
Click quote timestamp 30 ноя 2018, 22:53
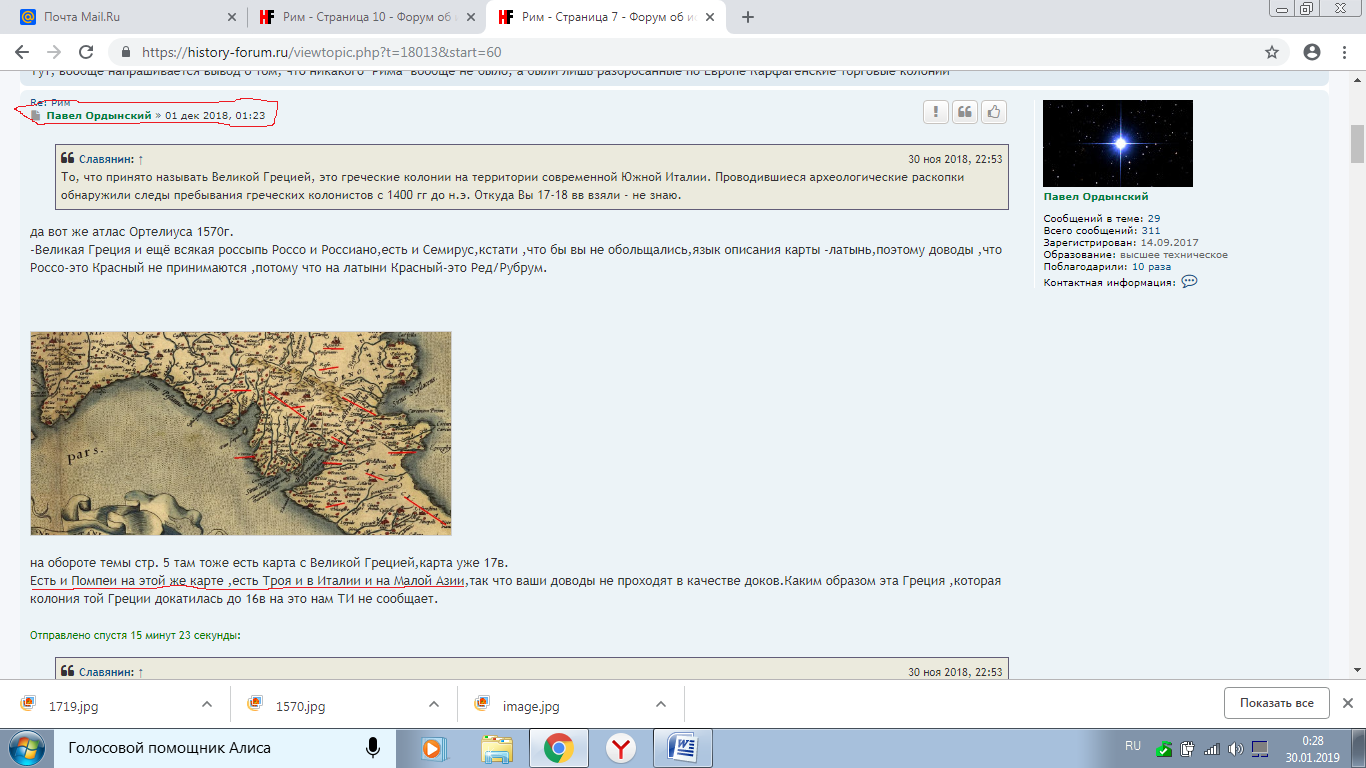point(955,159)
